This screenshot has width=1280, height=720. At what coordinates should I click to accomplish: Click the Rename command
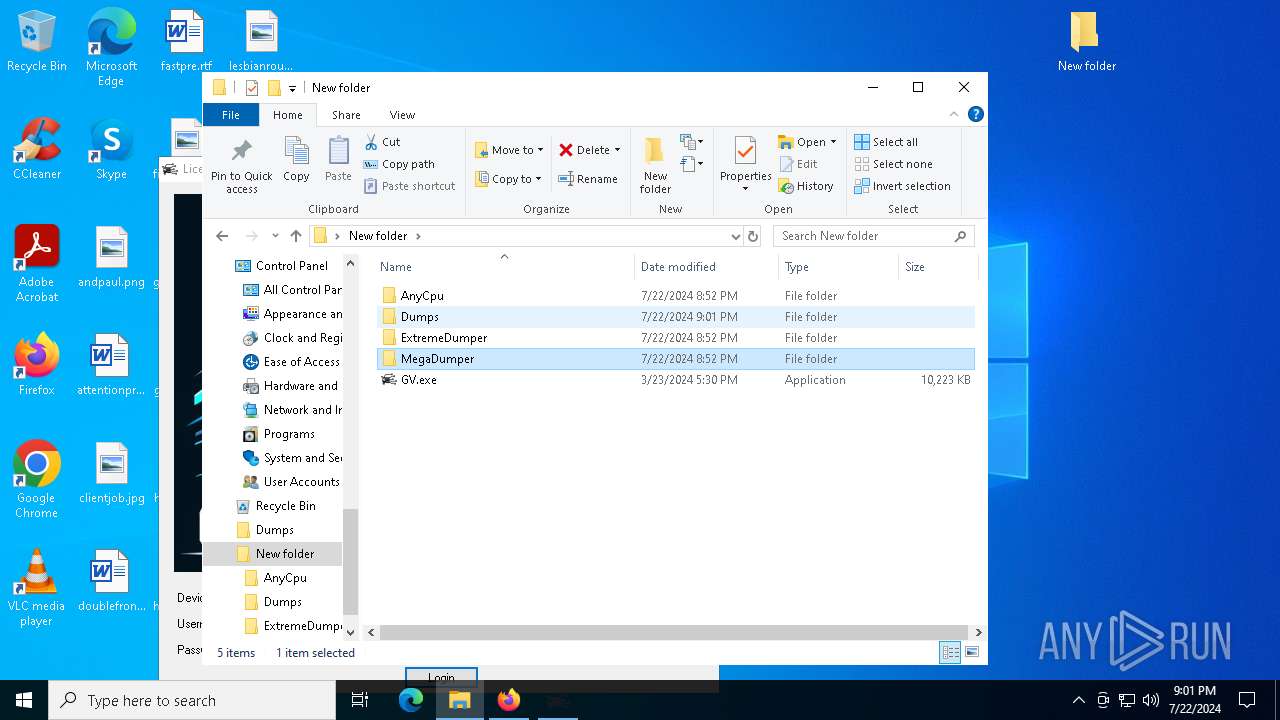pos(588,179)
